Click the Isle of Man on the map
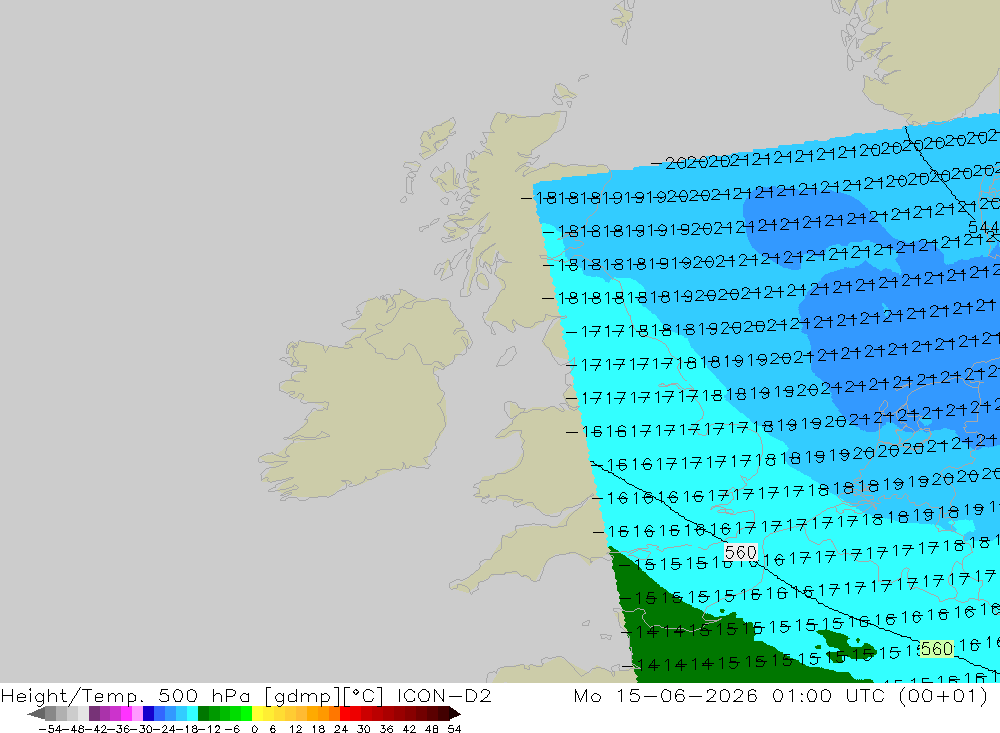Image resolution: width=1000 pixels, height=733 pixels. (x=506, y=355)
